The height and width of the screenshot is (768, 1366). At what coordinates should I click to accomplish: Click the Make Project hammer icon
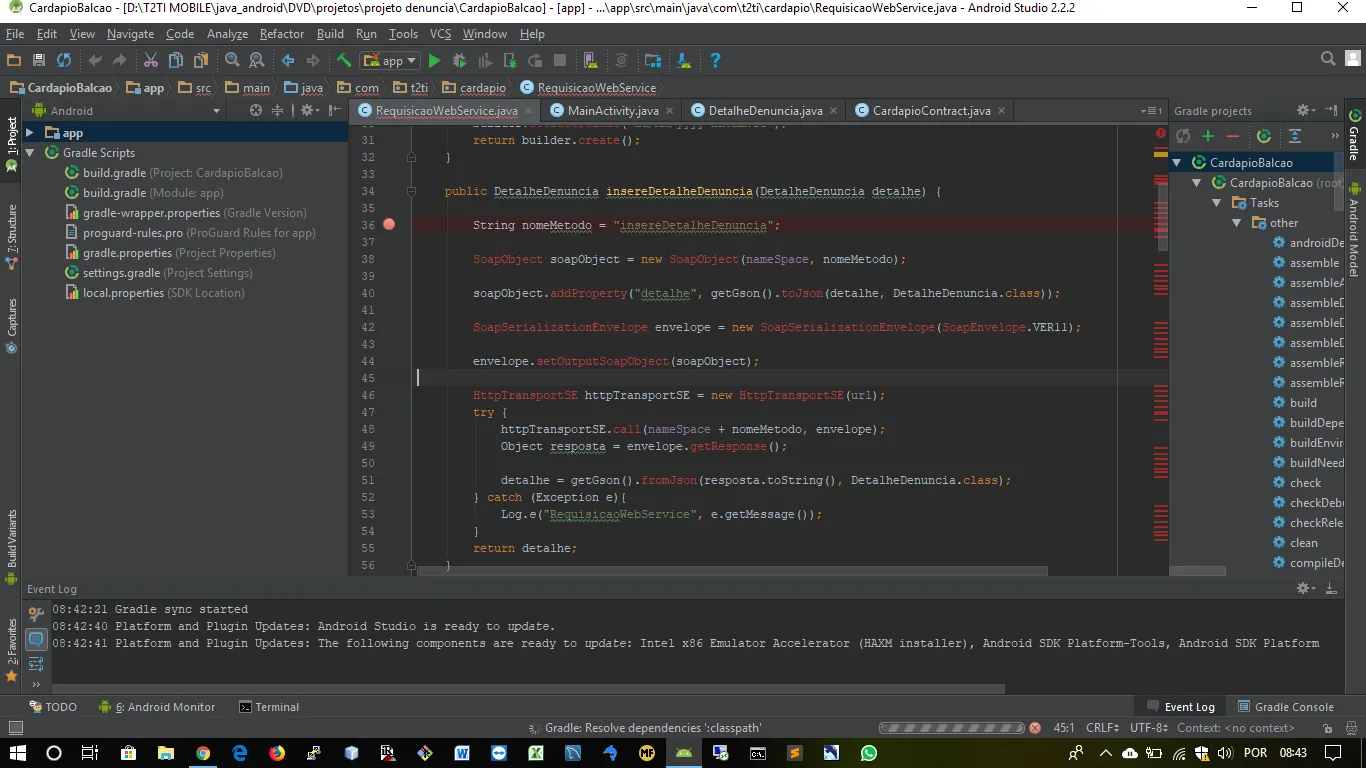pos(343,61)
